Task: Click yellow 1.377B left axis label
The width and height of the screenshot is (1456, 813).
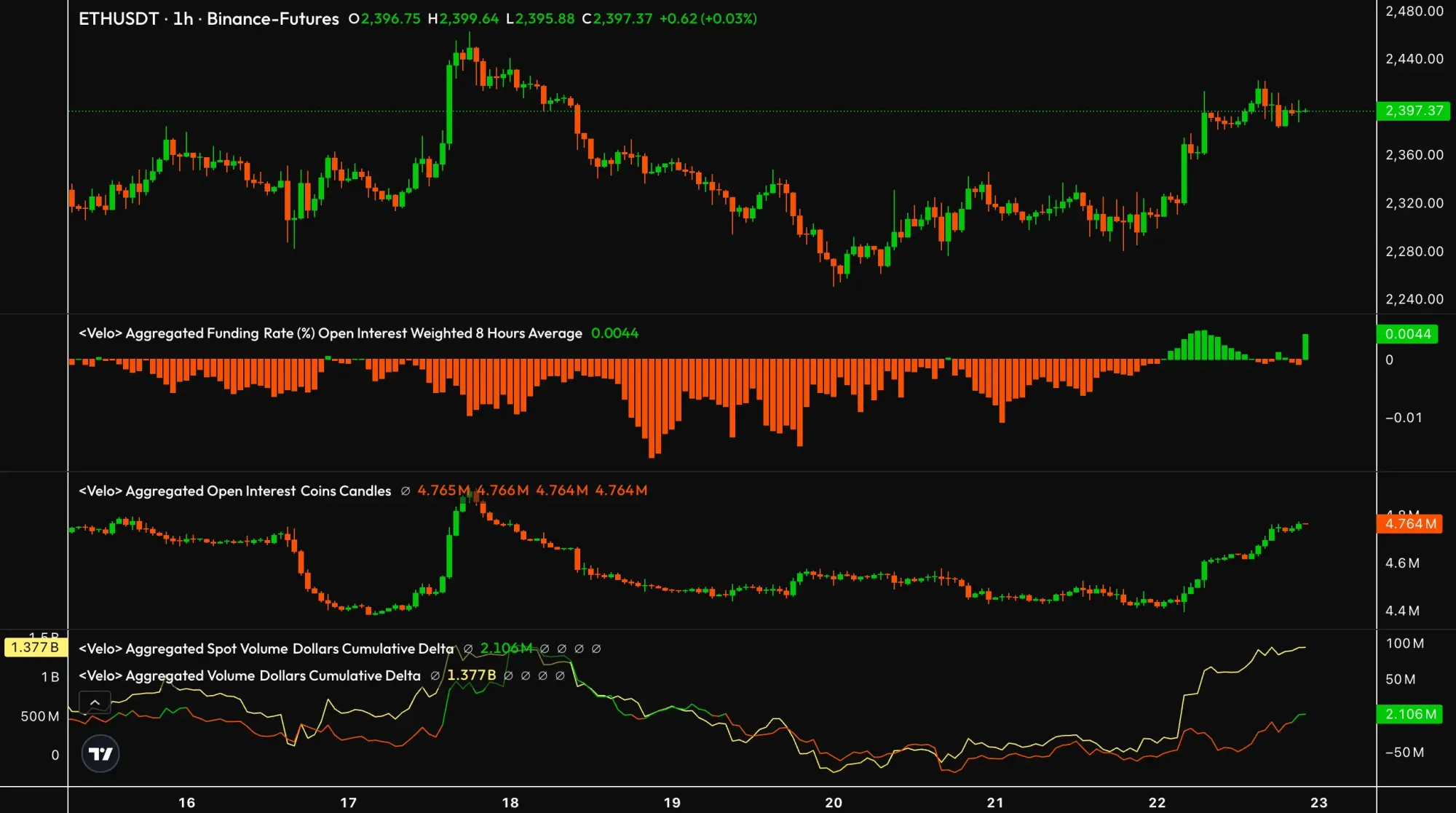Action: (35, 648)
